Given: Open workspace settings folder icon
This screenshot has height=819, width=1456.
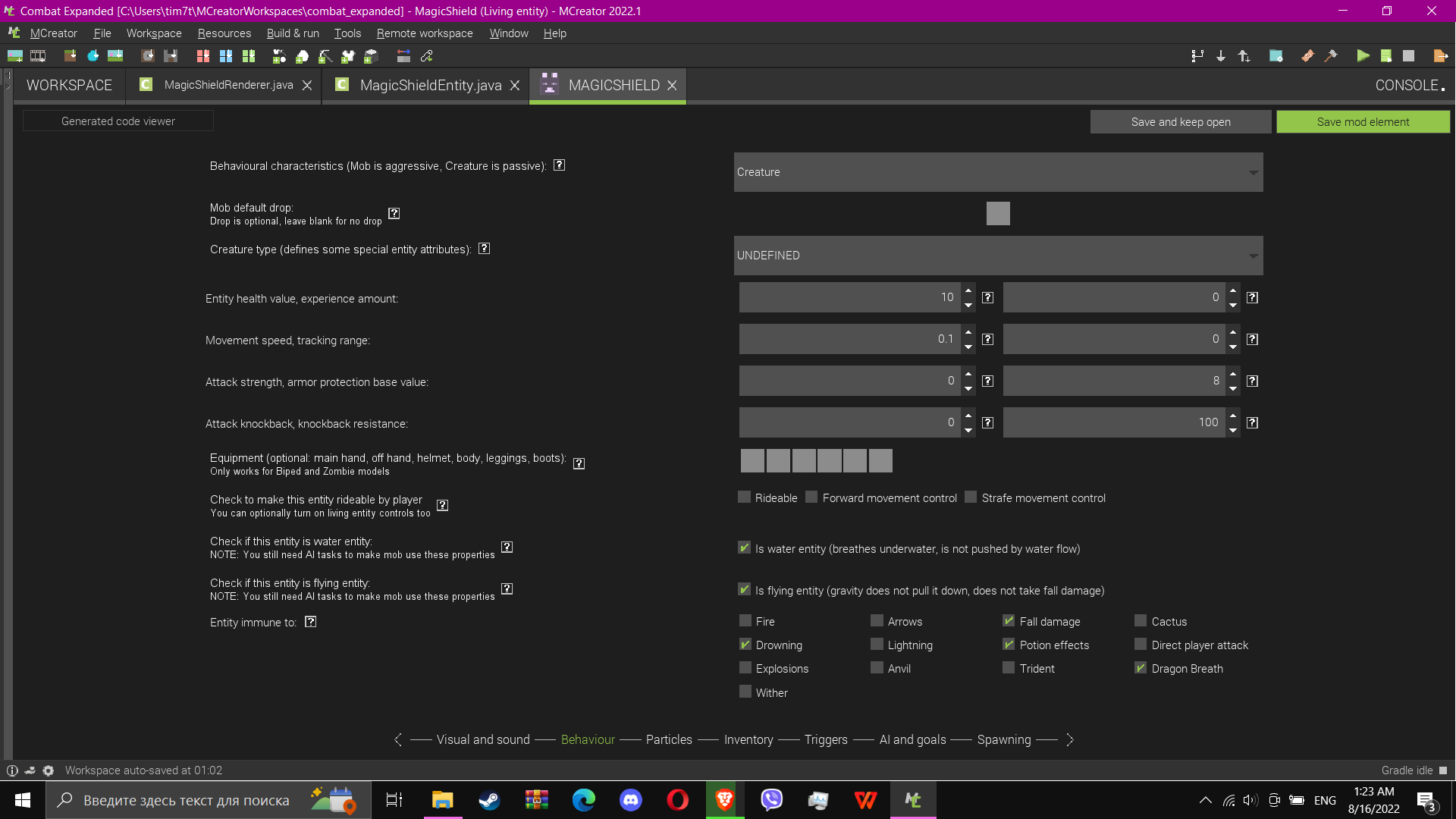Looking at the screenshot, I should [1277, 56].
